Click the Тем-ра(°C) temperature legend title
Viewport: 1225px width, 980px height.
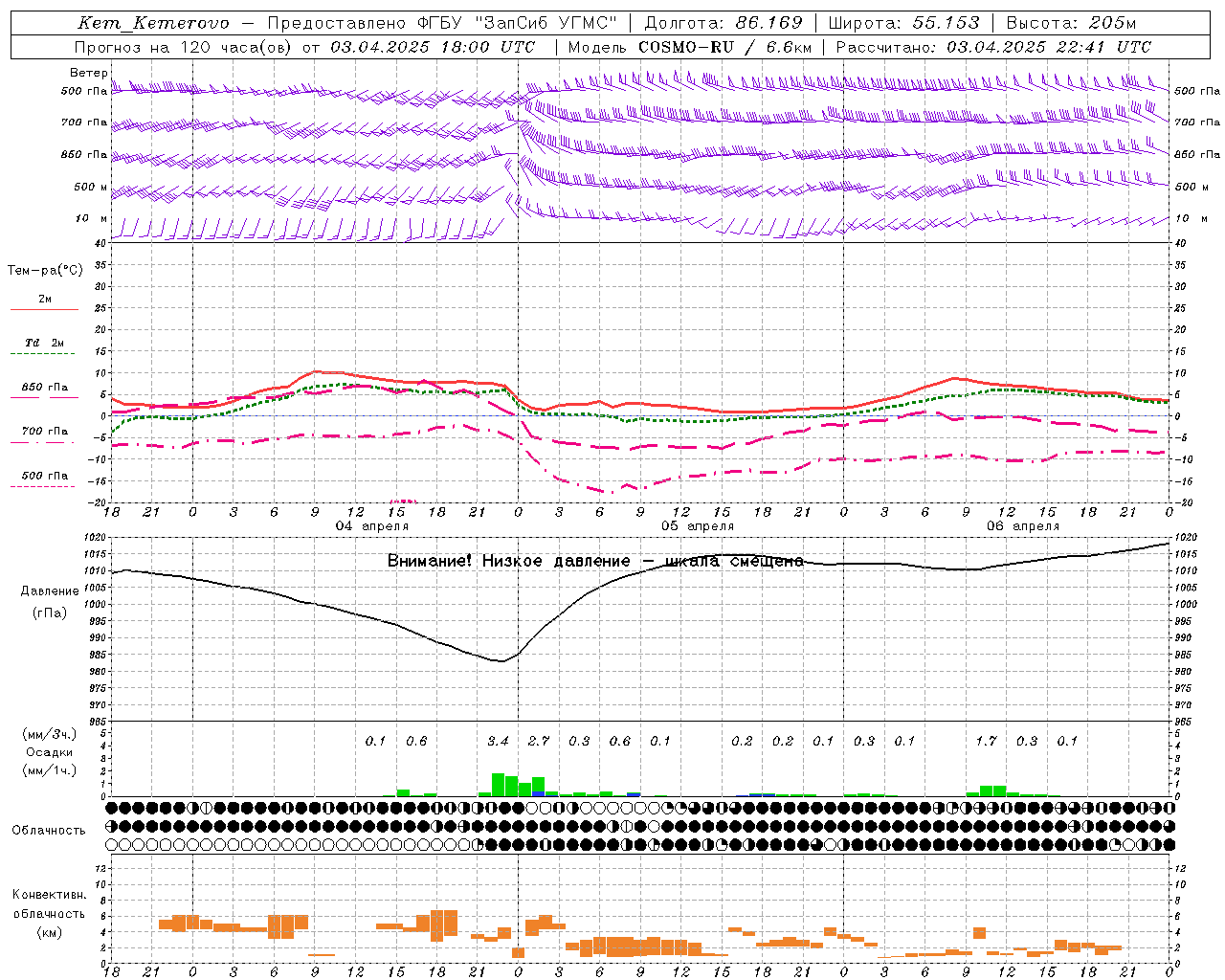45,271
